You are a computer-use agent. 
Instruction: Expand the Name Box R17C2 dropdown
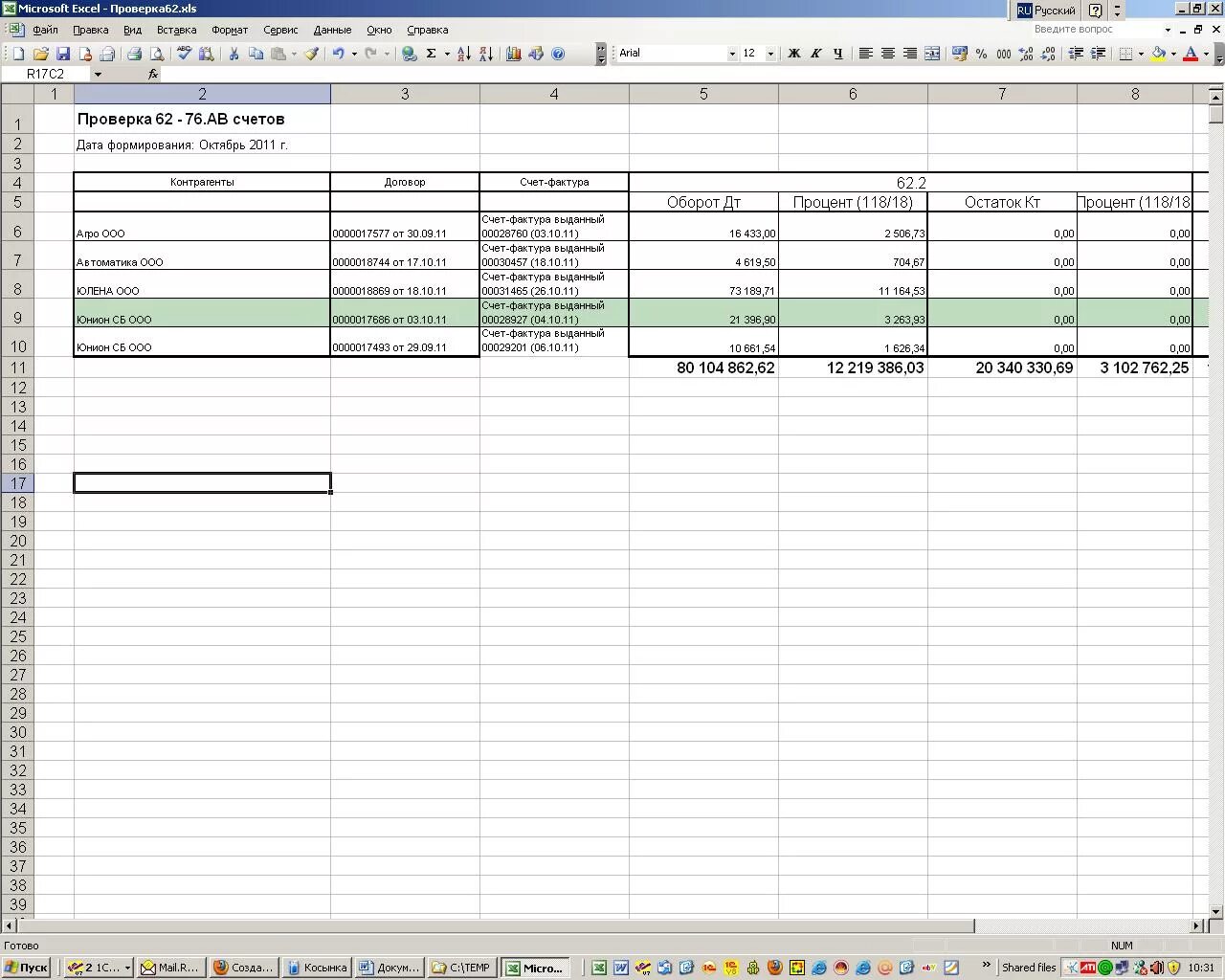(x=98, y=74)
